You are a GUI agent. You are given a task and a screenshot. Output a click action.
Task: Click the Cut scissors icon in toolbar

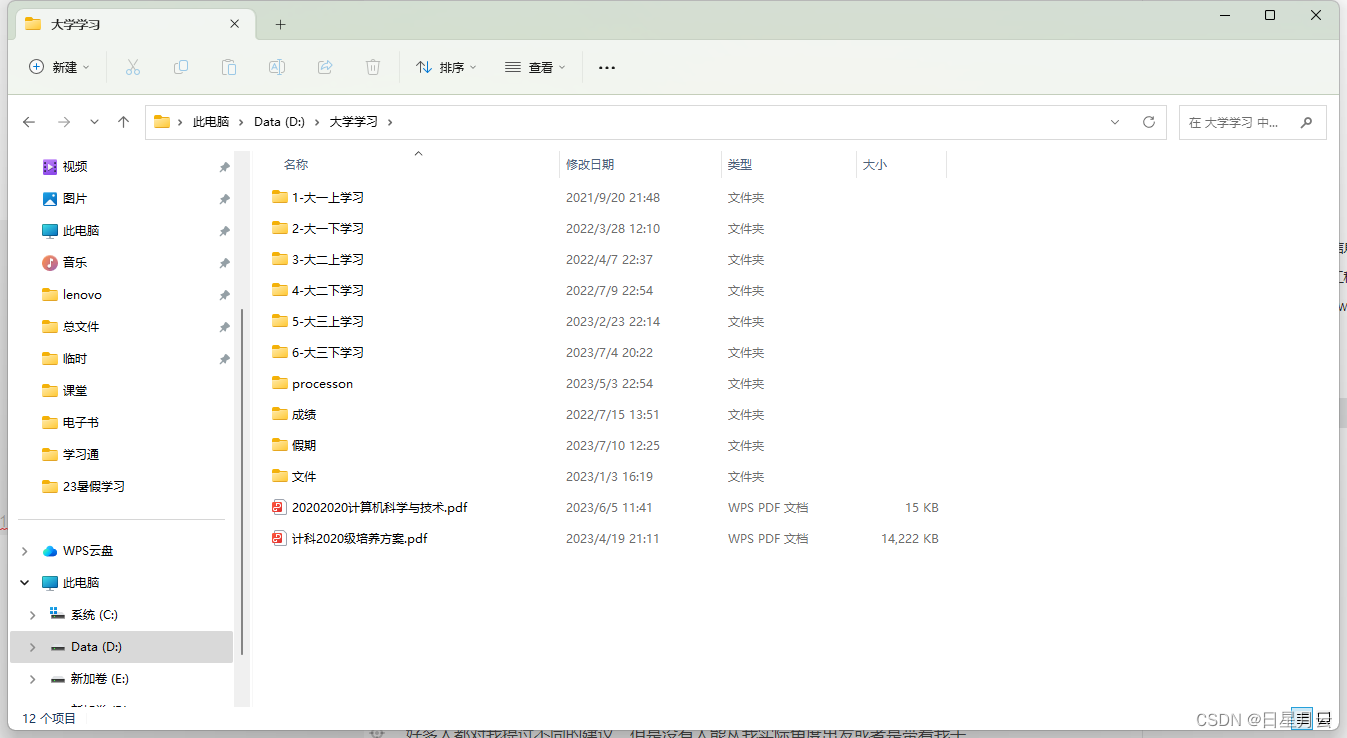tap(132, 67)
